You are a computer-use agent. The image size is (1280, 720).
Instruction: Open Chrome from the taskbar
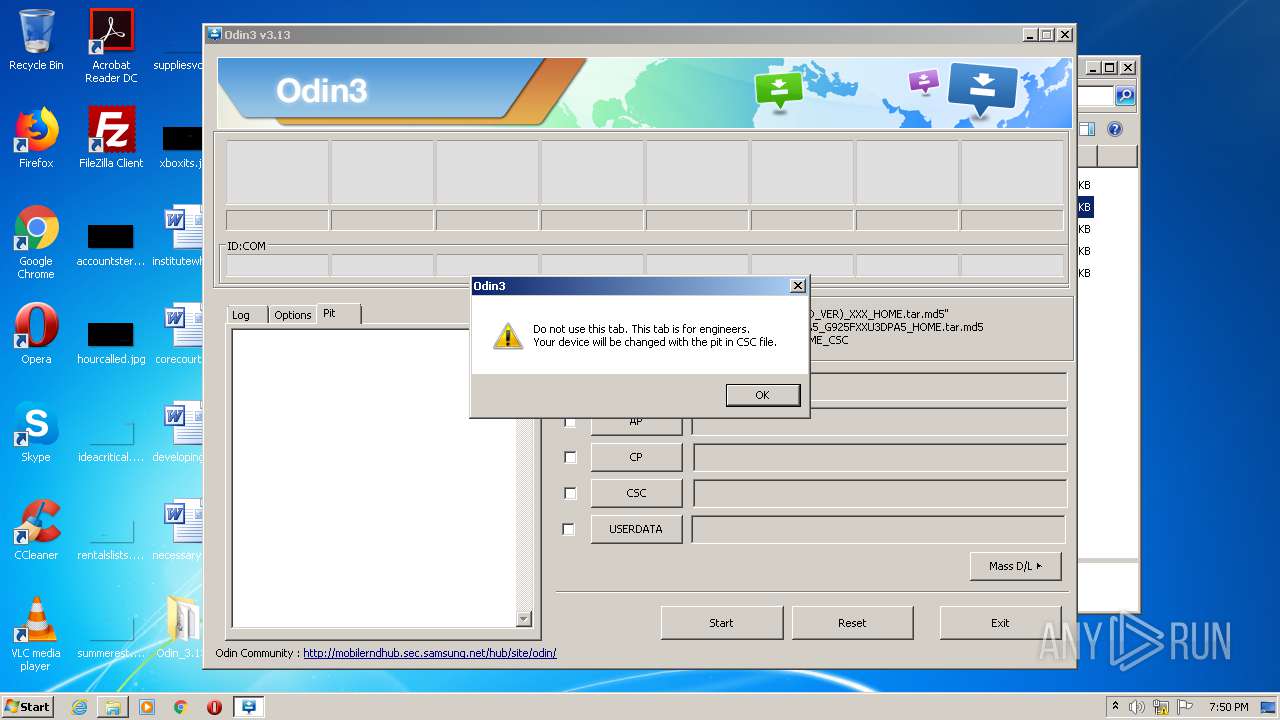(x=181, y=707)
